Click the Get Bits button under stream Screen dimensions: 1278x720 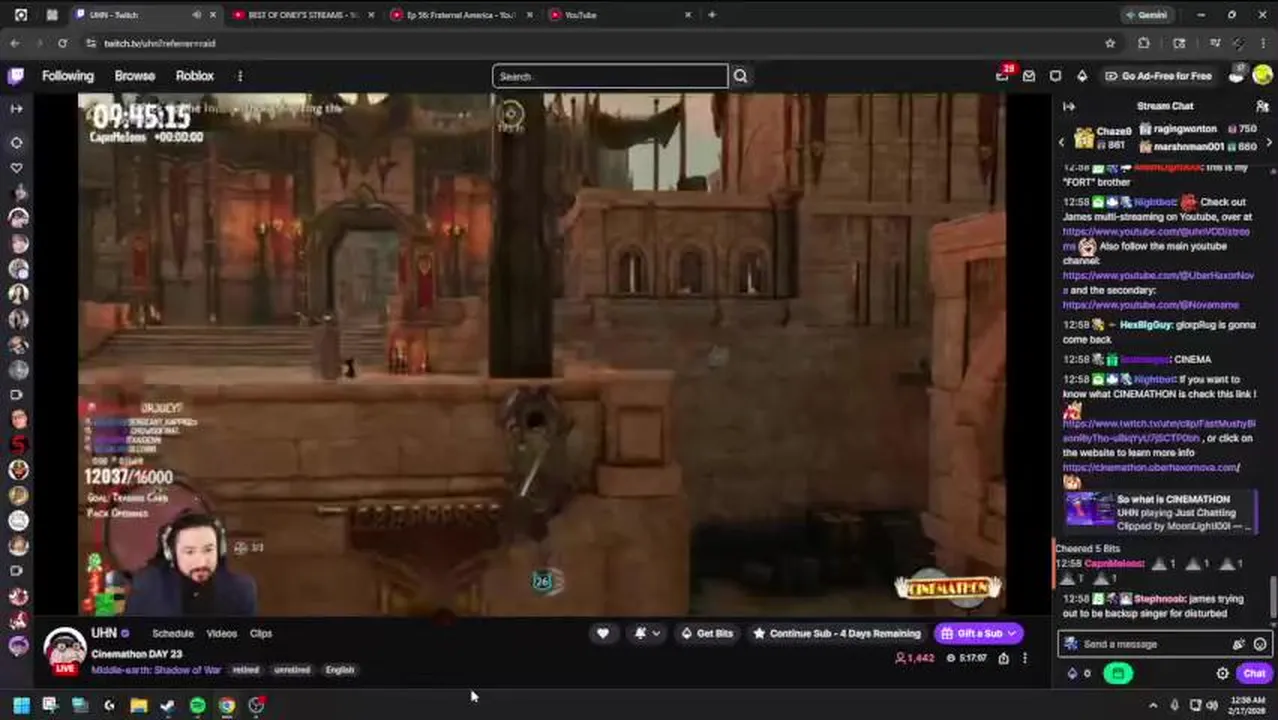(706, 633)
